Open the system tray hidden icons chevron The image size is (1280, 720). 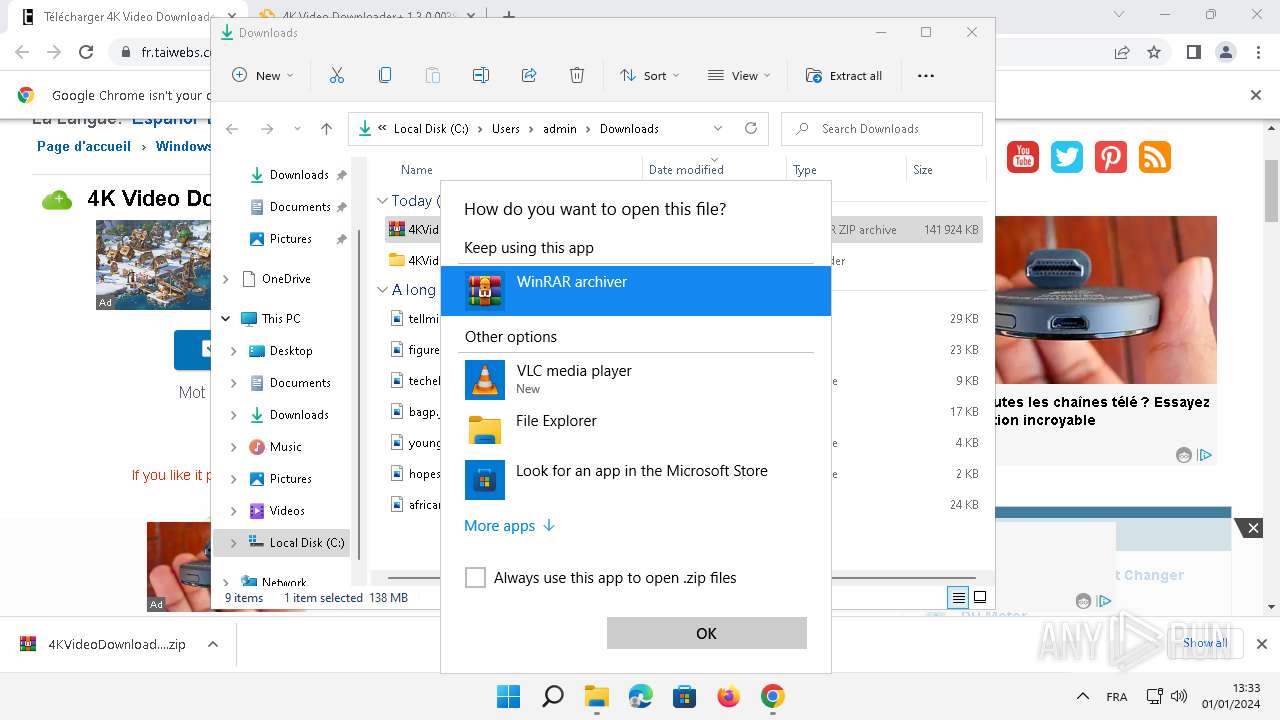click(x=1082, y=696)
